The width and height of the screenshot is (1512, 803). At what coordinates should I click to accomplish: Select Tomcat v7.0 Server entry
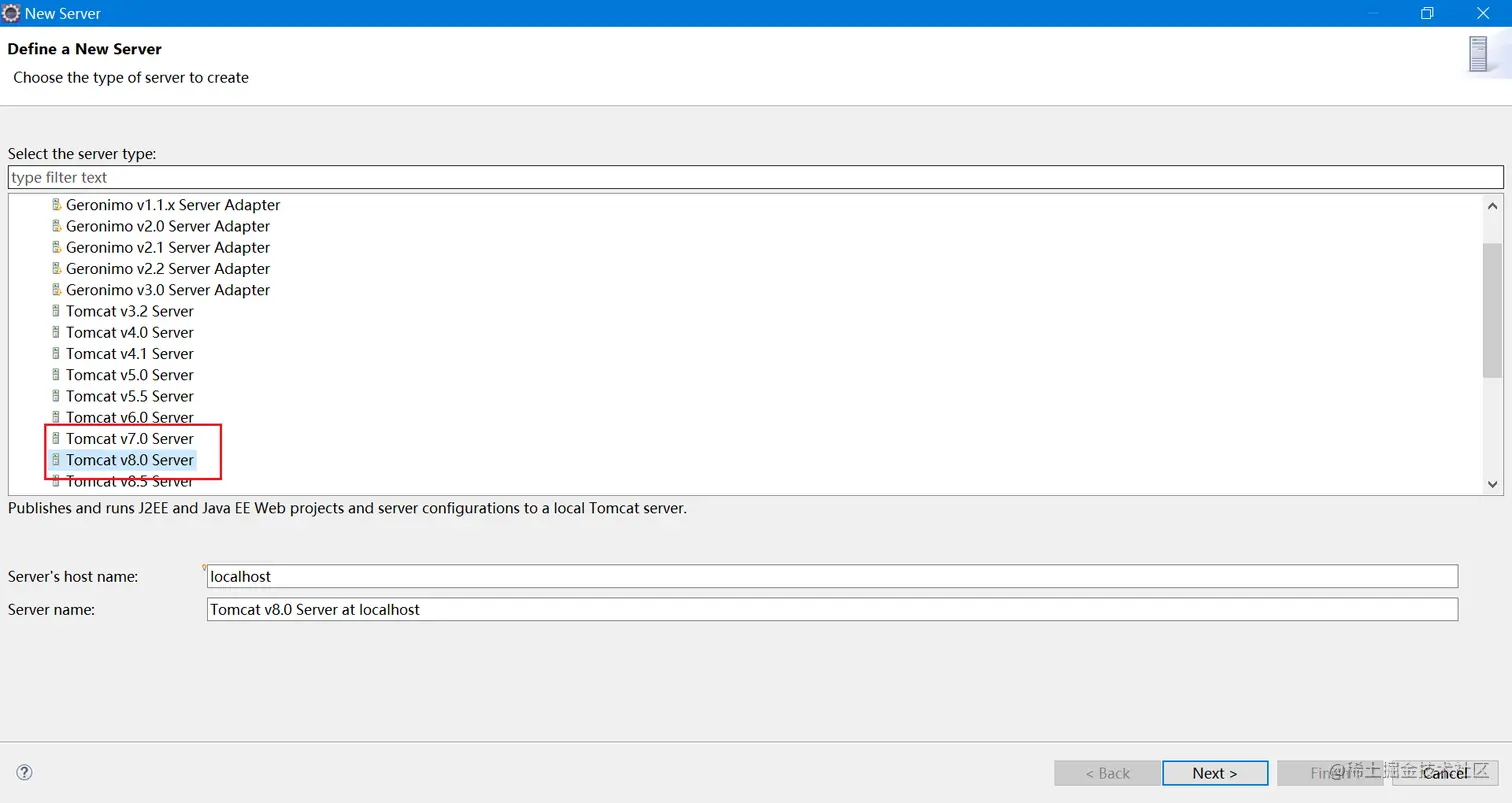[130, 438]
